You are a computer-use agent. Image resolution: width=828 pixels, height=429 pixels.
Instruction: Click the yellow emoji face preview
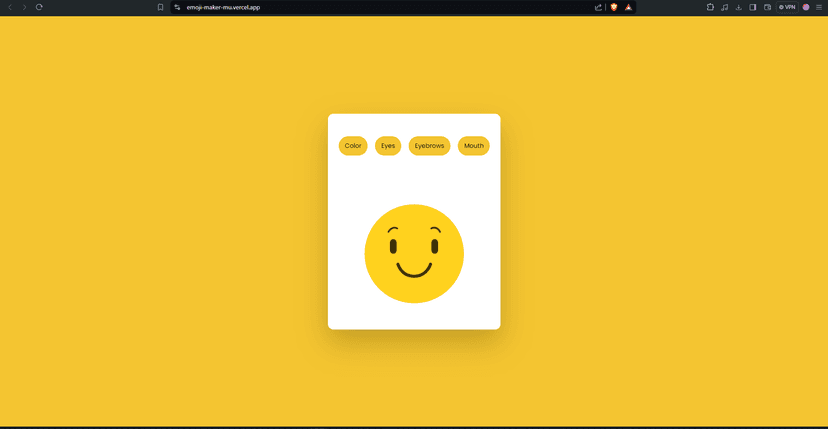pos(414,254)
